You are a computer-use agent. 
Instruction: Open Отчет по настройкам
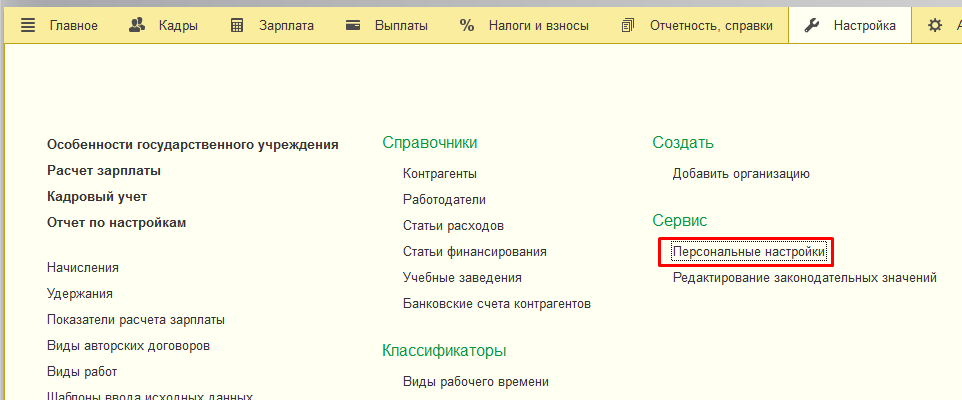[x=117, y=223]
